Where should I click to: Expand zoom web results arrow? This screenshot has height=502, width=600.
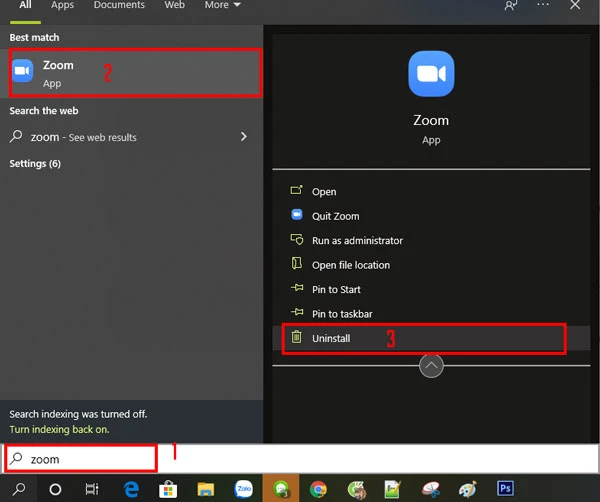[x=243, y=137]
